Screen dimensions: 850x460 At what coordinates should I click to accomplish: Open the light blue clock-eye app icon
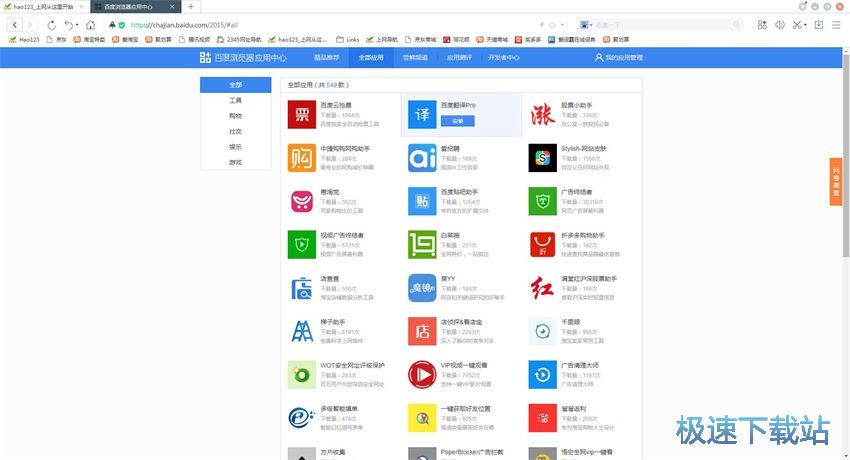click(x=543, y=331)
